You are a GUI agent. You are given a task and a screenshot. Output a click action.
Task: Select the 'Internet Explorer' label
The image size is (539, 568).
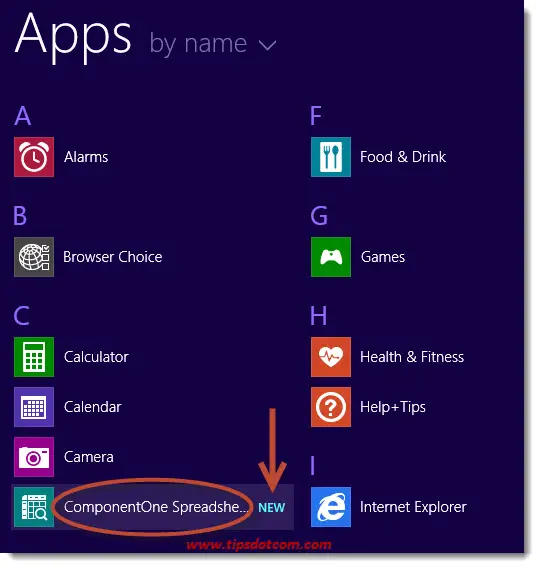(x=413, y=507)
